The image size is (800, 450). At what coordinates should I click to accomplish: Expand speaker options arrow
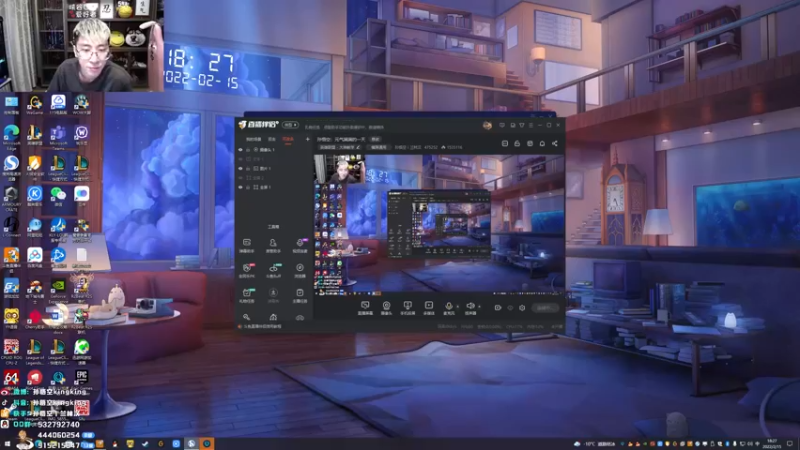(479, 306)
